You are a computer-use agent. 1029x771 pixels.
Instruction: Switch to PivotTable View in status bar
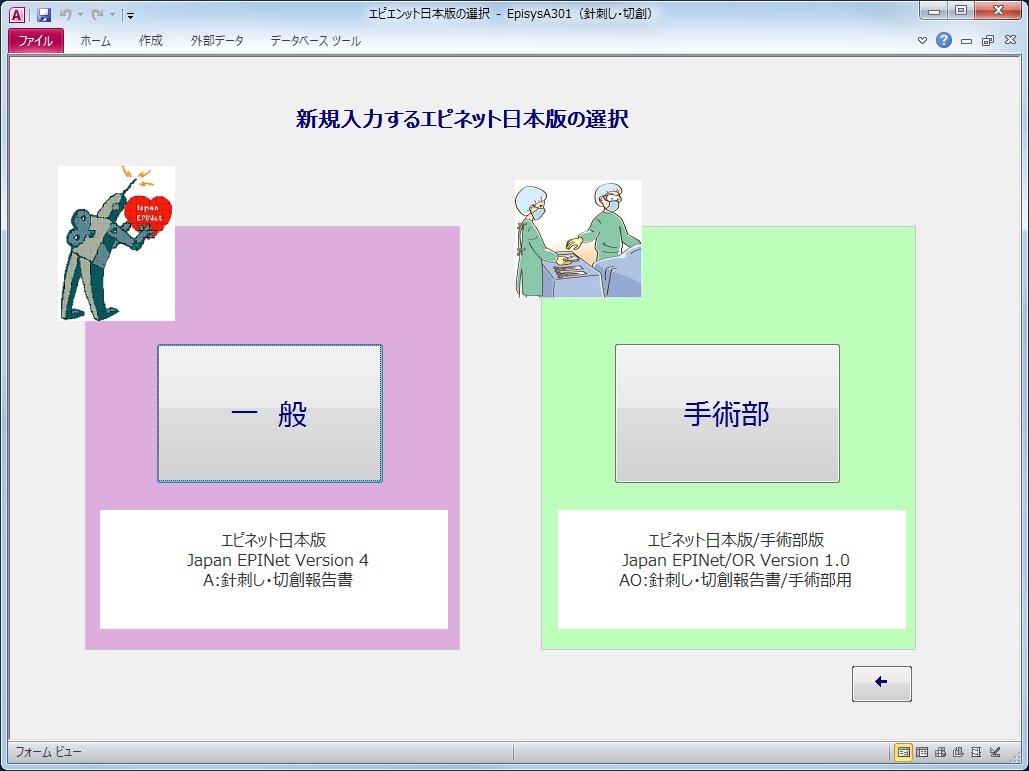point(940,752)
